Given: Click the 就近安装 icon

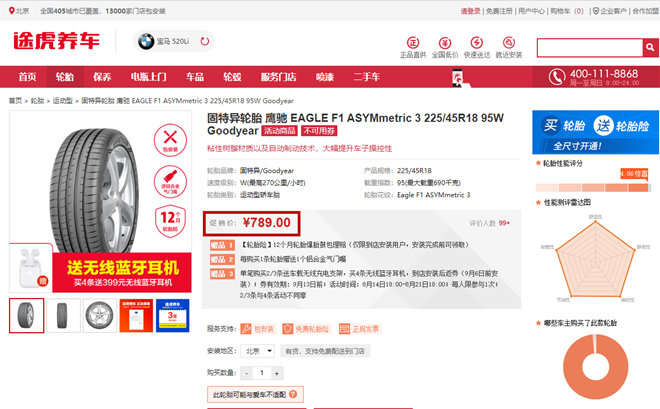Looking at the screenshot, I should click(509, 42).
